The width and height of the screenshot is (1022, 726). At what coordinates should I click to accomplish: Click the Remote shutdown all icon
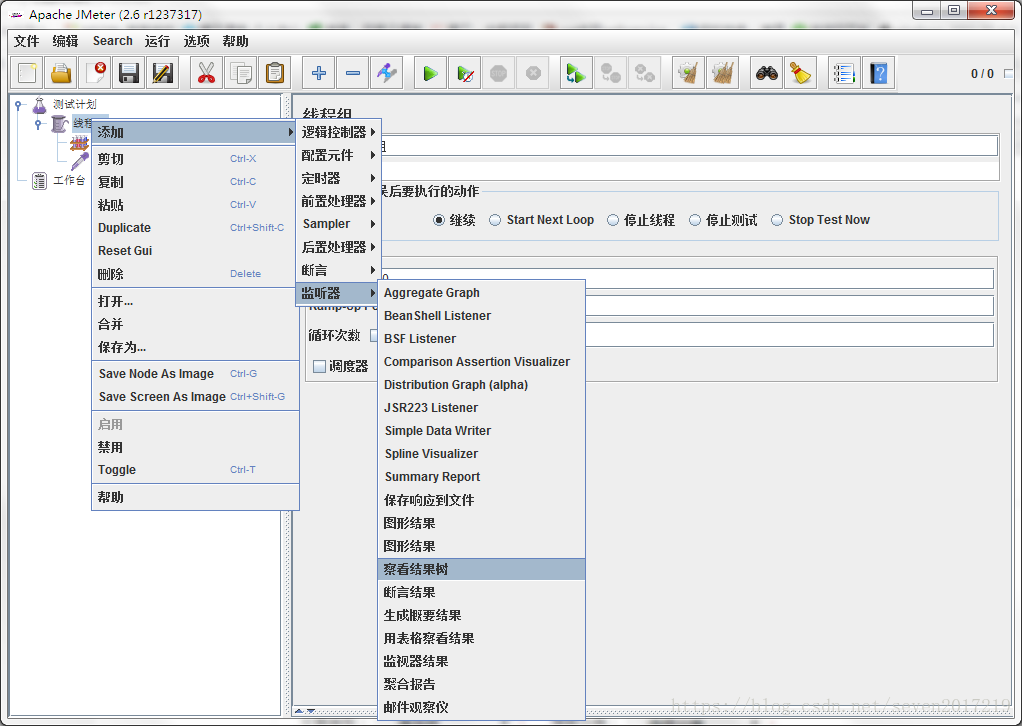644,73
